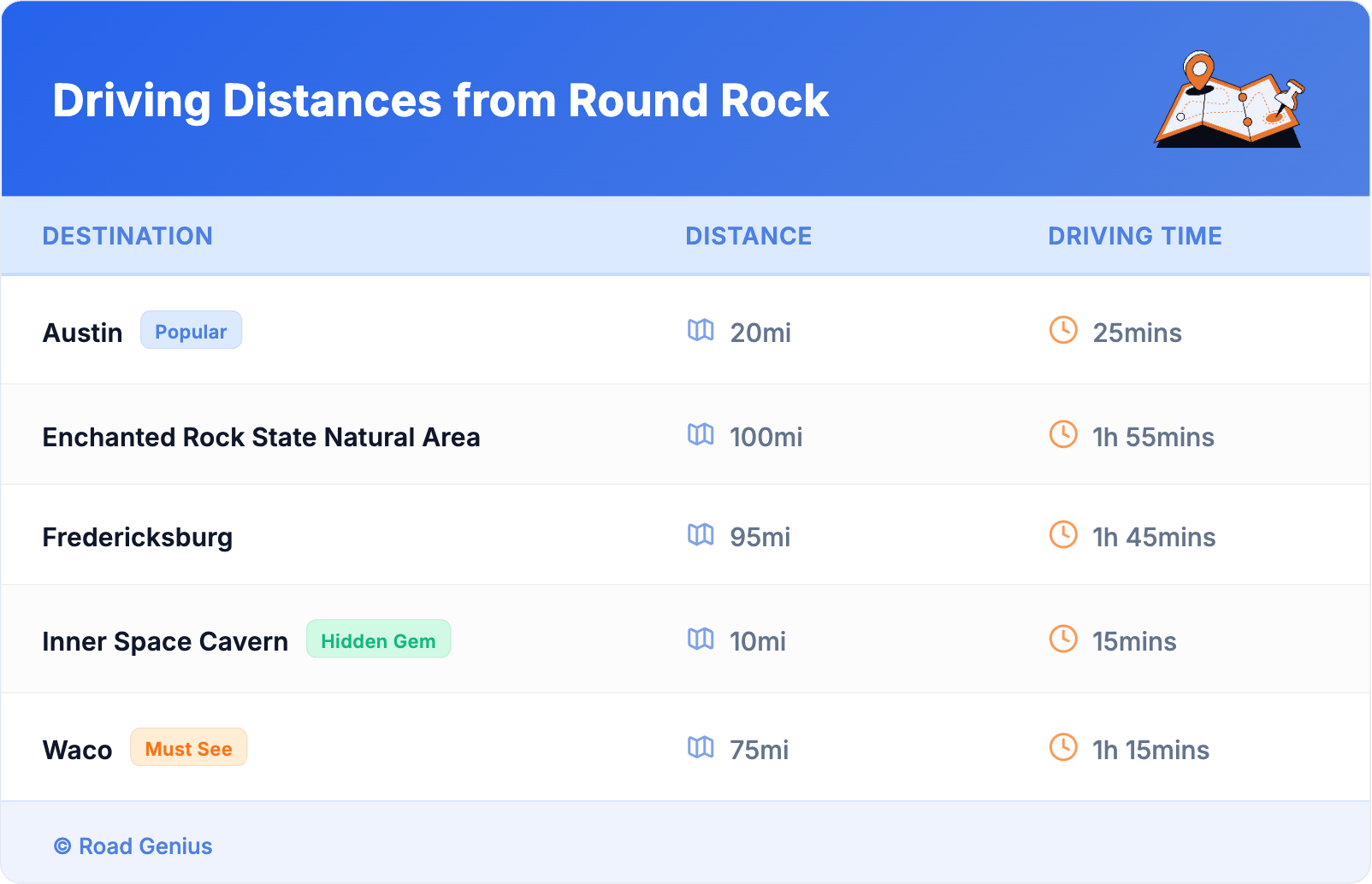Select the DRIVING TIME column header
Viewport: 1372px width, 884px height.
1135,236
